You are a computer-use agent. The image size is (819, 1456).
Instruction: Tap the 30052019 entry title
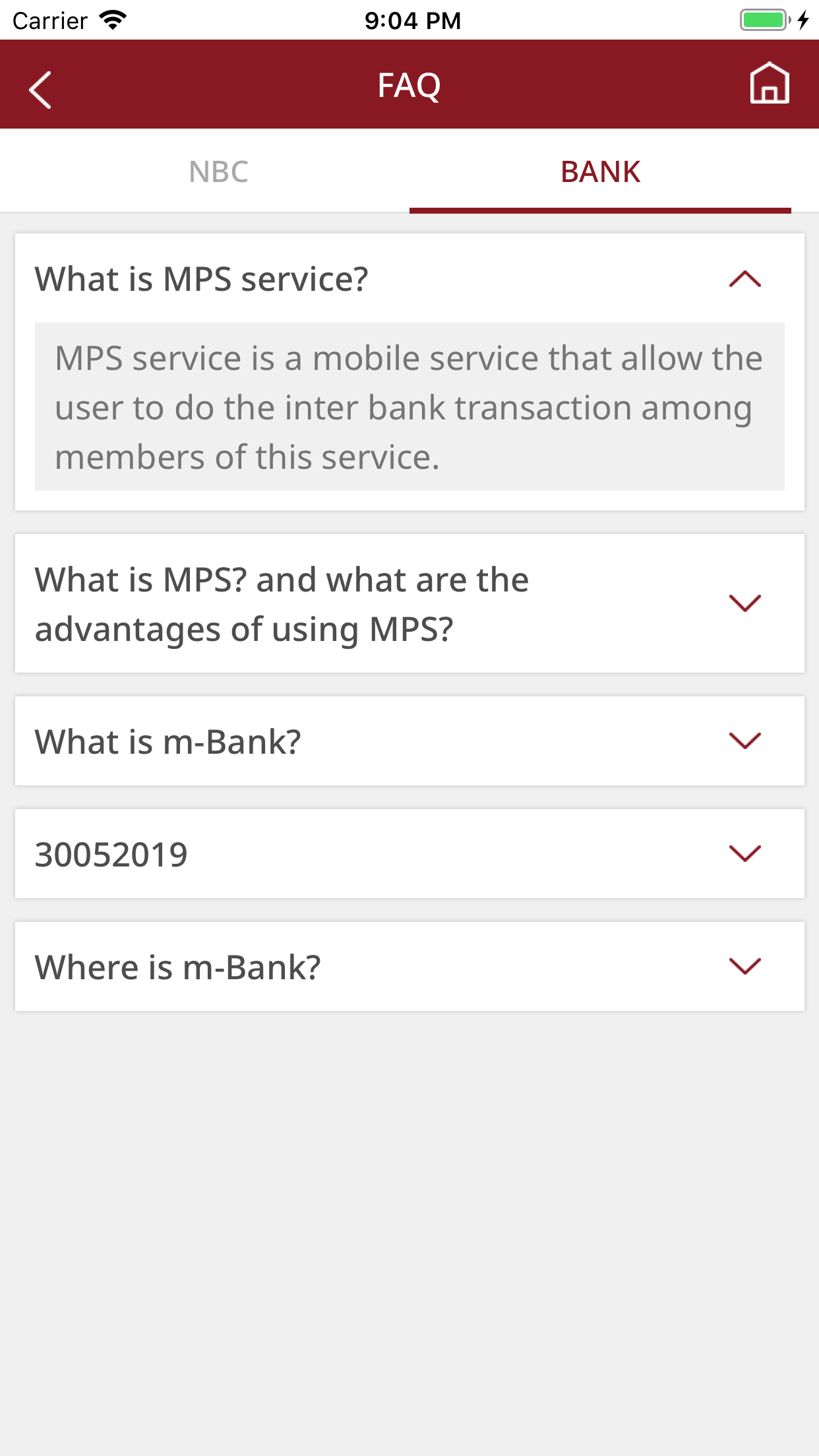tap(111, 855)
